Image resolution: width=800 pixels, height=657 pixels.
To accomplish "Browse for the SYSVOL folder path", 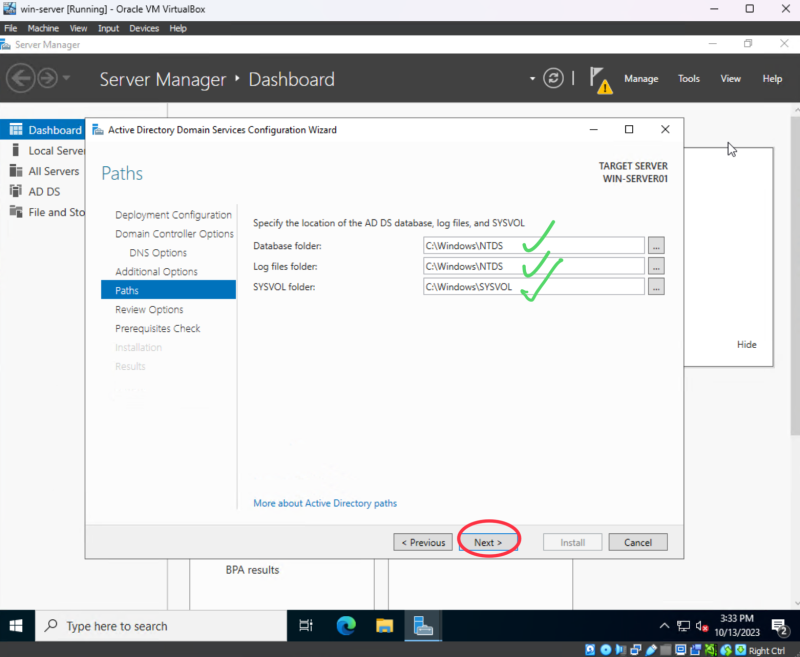I will 656,287.
